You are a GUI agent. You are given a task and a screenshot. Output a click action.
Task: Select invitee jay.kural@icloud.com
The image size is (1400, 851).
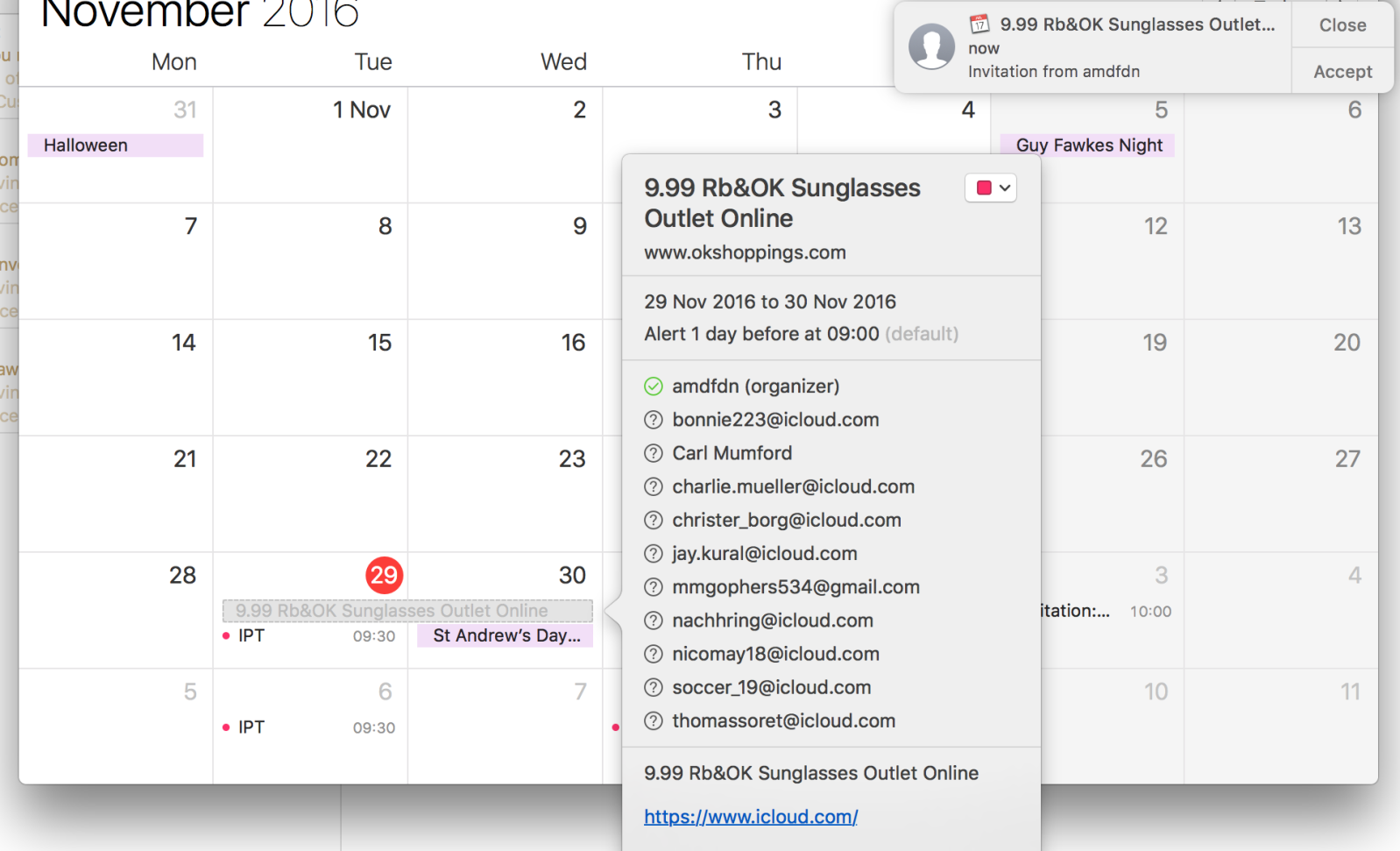764,554
